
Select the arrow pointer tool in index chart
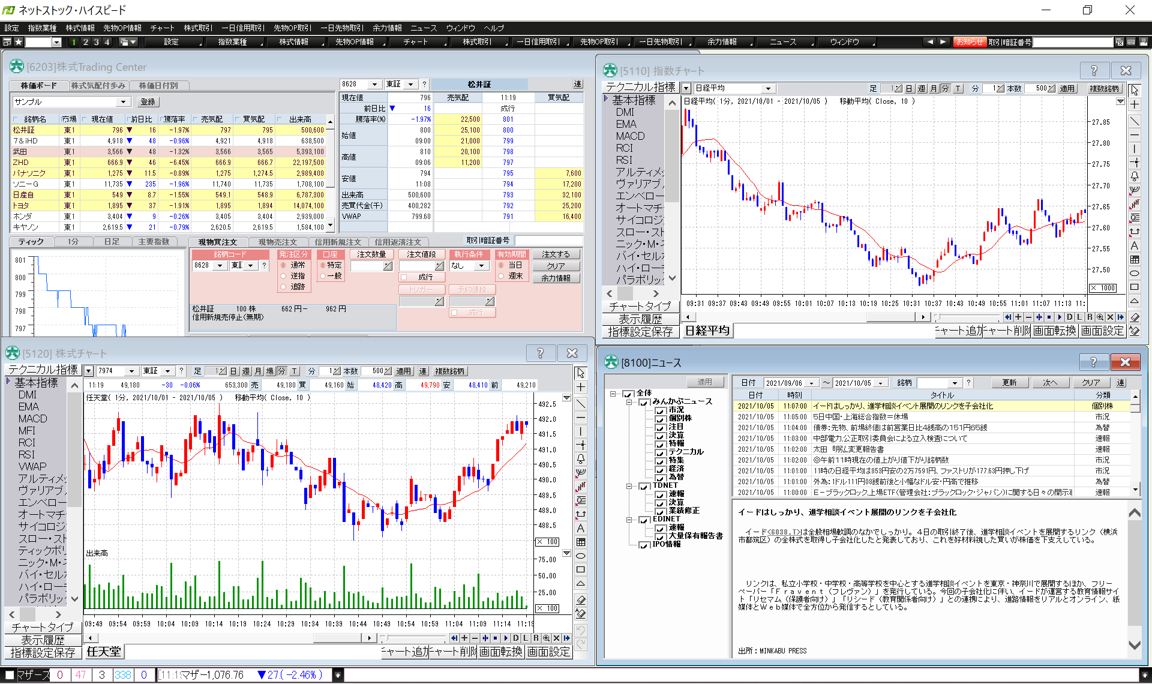1135,91
